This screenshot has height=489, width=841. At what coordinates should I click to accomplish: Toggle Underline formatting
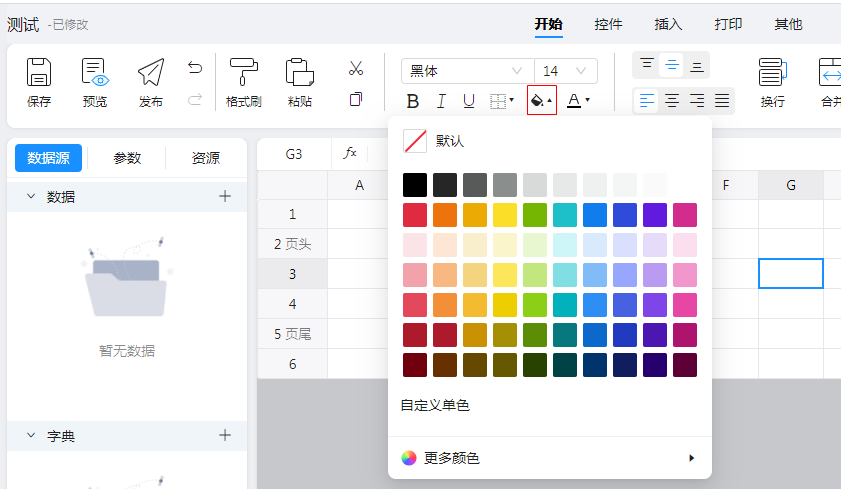tap(468, 101)
